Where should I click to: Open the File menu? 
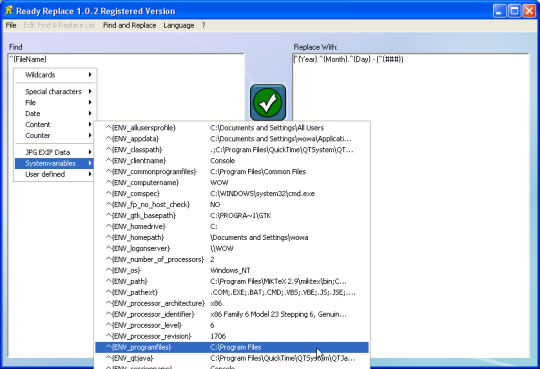[x=11, y=25]
